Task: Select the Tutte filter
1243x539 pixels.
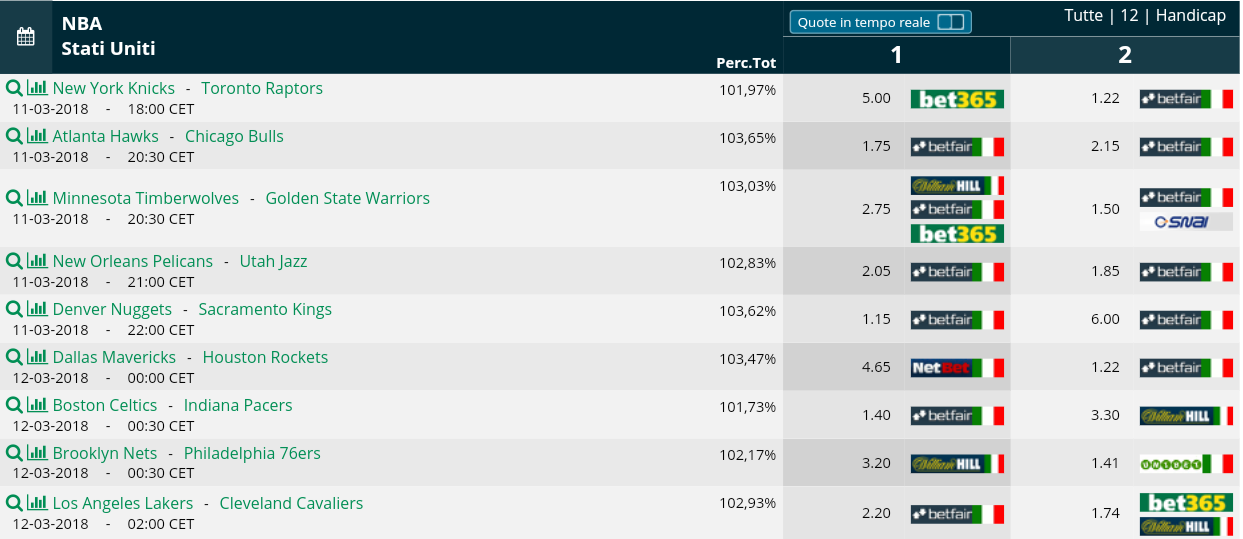Action: click(1084, 15)
